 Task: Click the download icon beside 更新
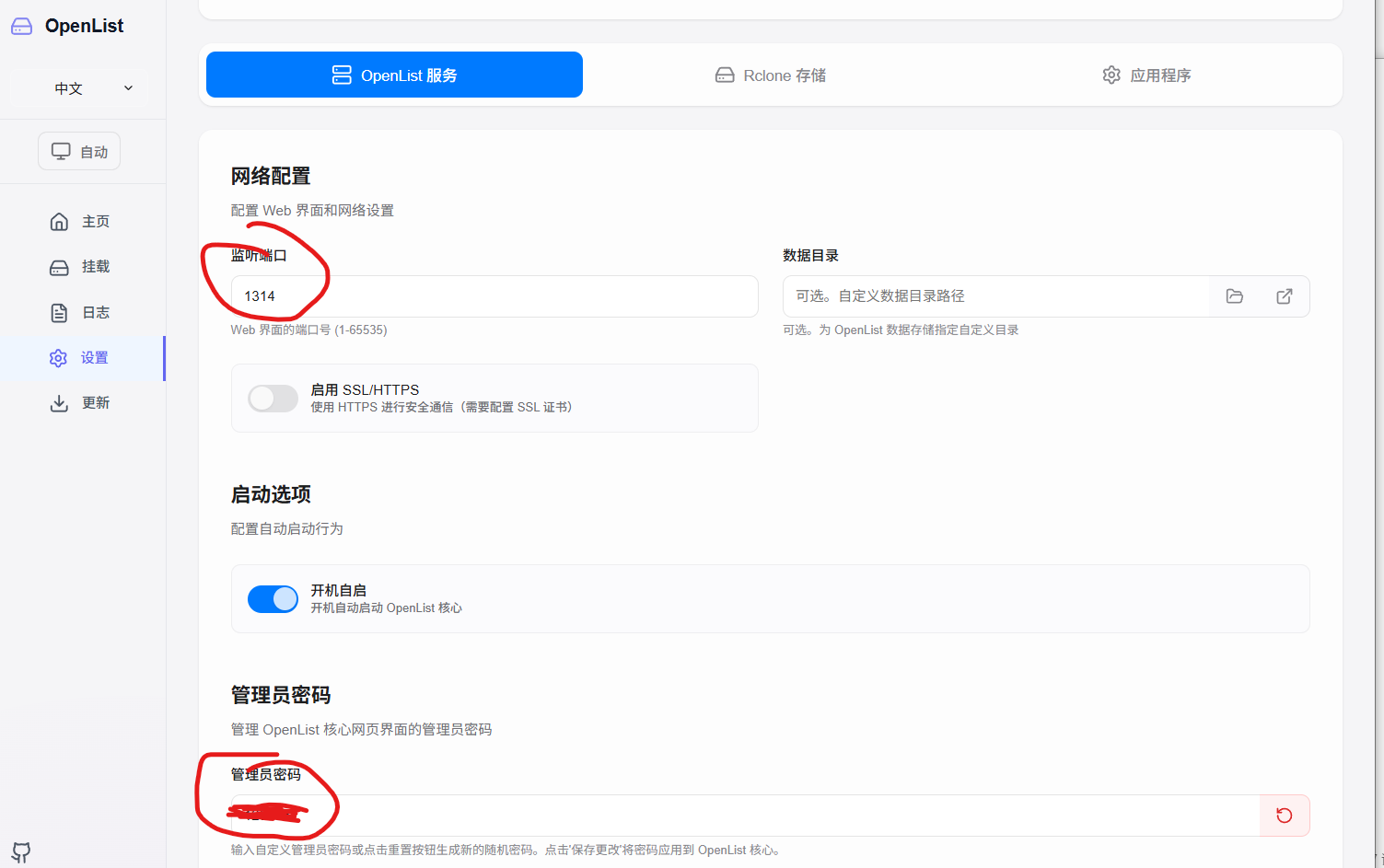(x=59, y=403)
